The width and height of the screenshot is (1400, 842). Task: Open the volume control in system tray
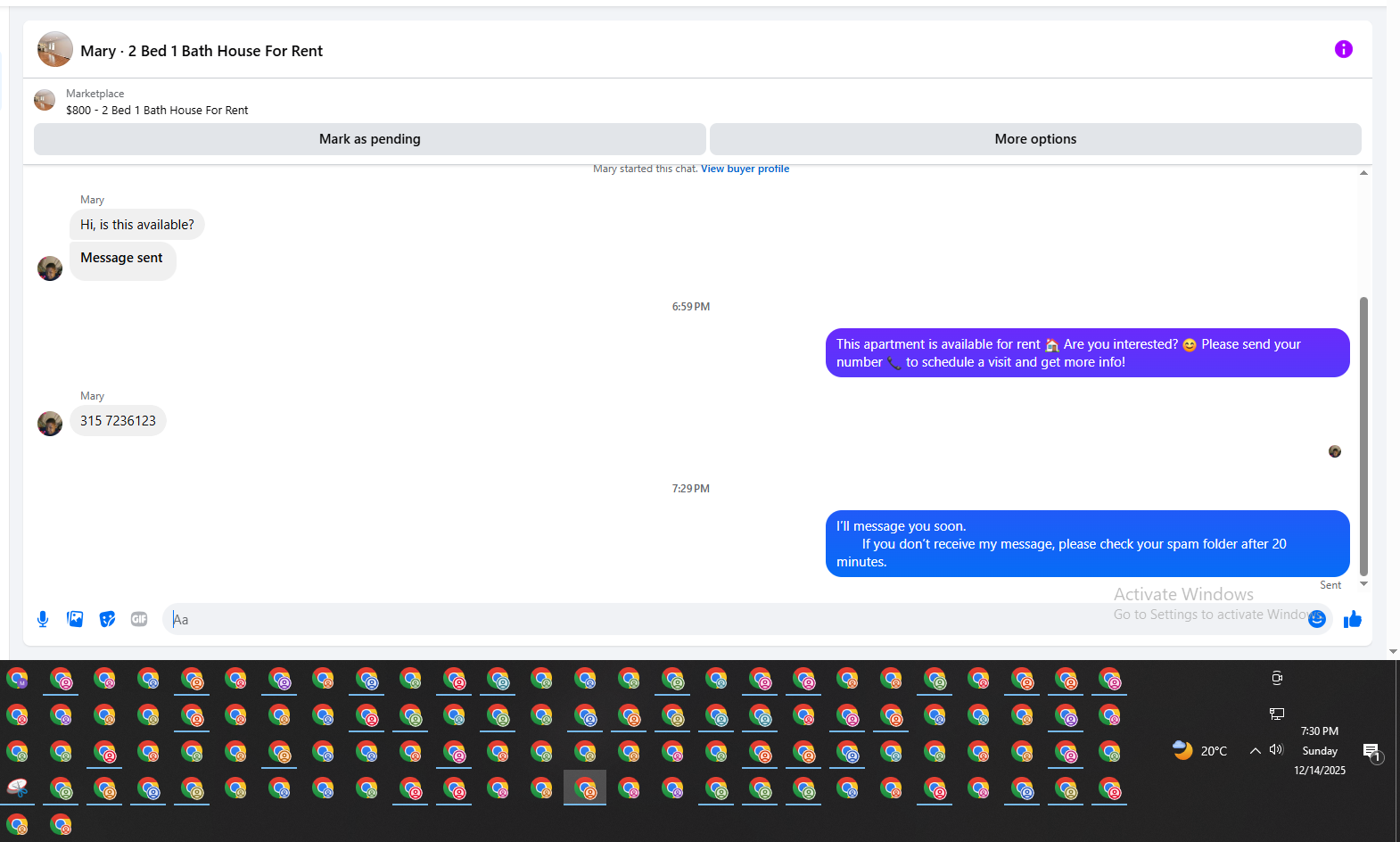(1276, 750)
